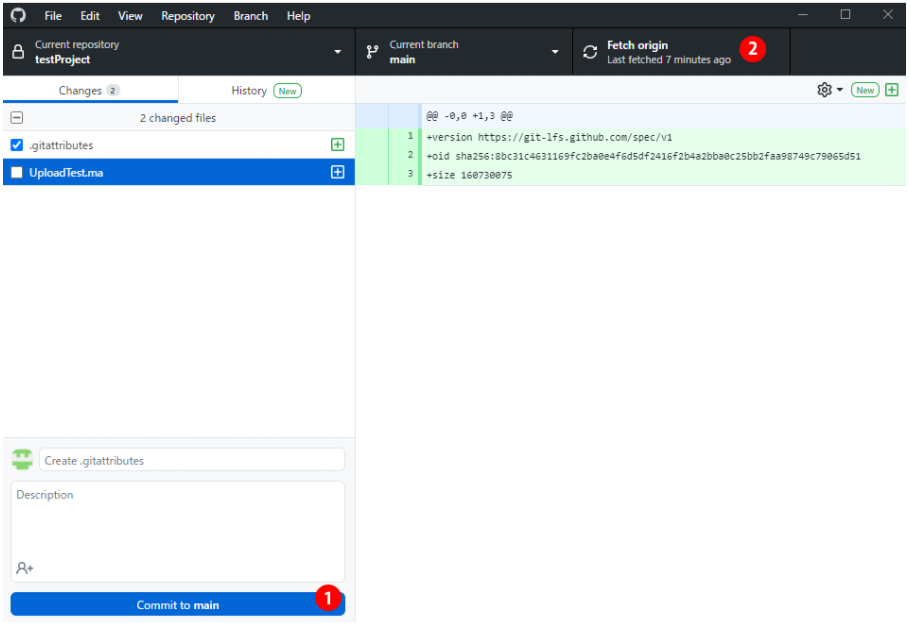The width and height of the screenshot is (910, 627).
Task: Switch to the Changes tab
Action: pos(91,91)
